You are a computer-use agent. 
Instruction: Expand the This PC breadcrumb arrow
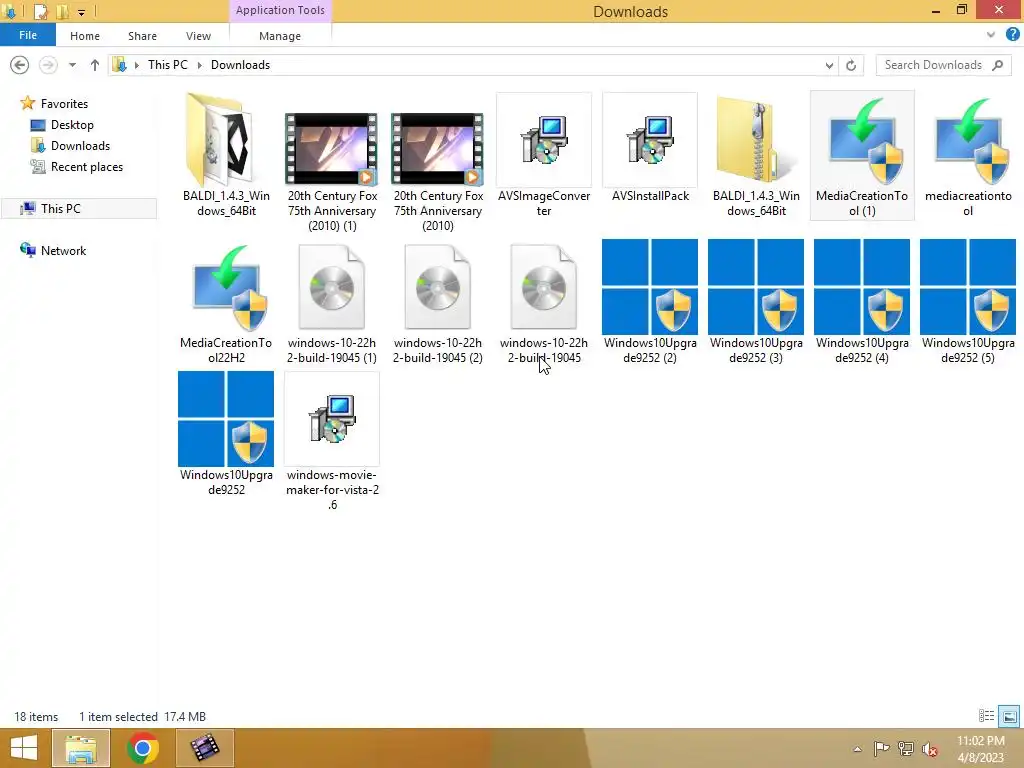pos(199,65)
